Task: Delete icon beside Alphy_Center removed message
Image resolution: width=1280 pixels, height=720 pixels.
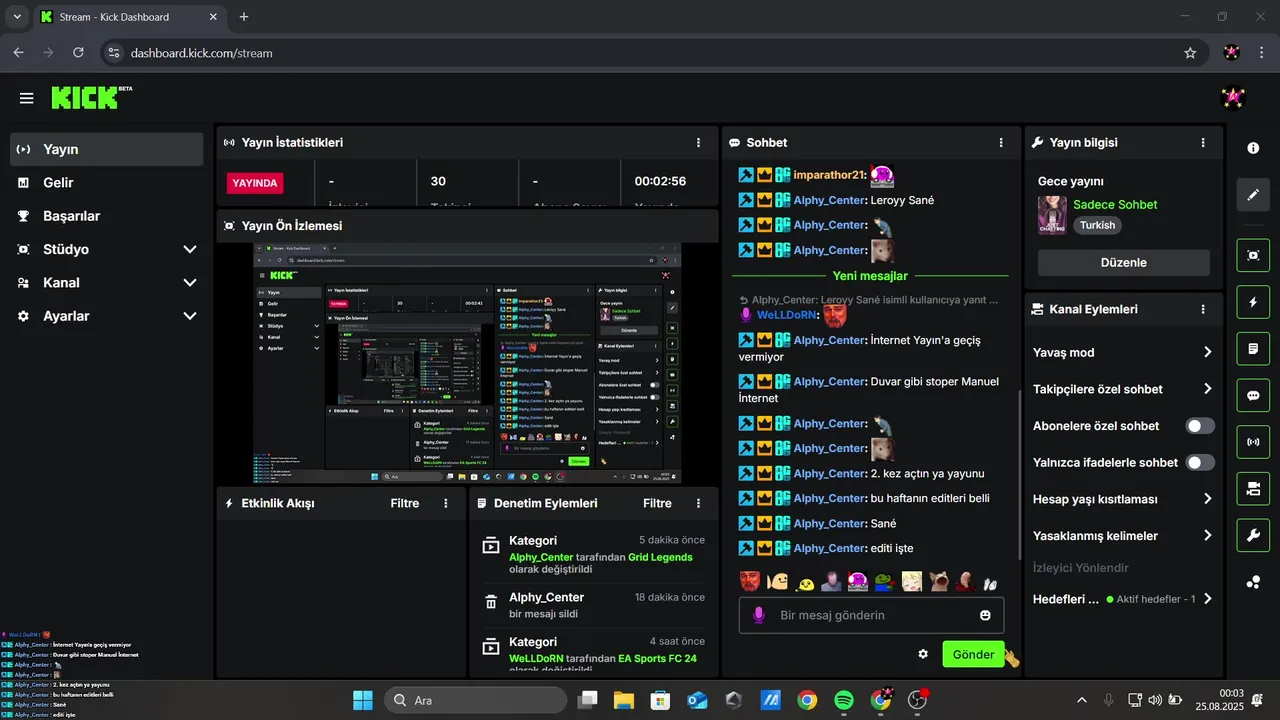Action: (x=491, y=601)
